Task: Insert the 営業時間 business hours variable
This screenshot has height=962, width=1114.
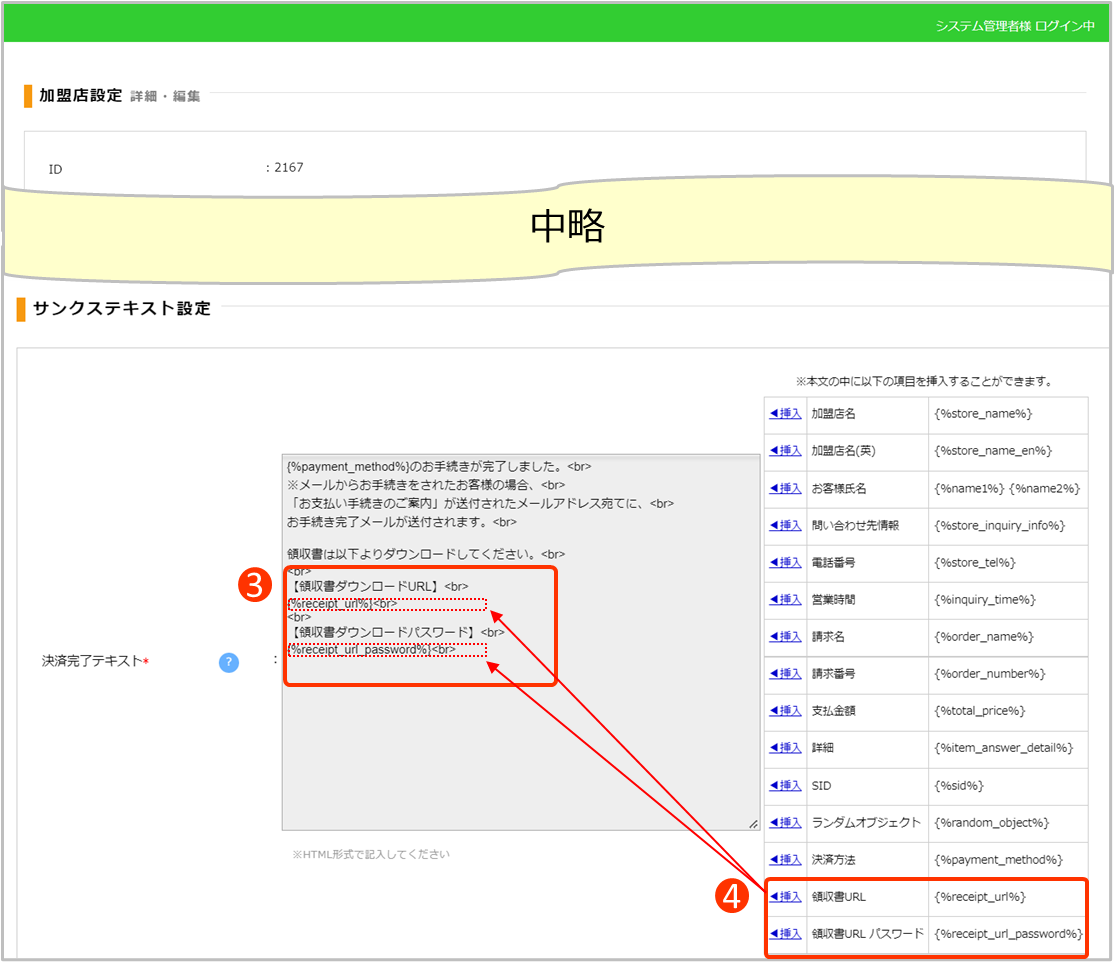Action: click(x=785, y=600)
